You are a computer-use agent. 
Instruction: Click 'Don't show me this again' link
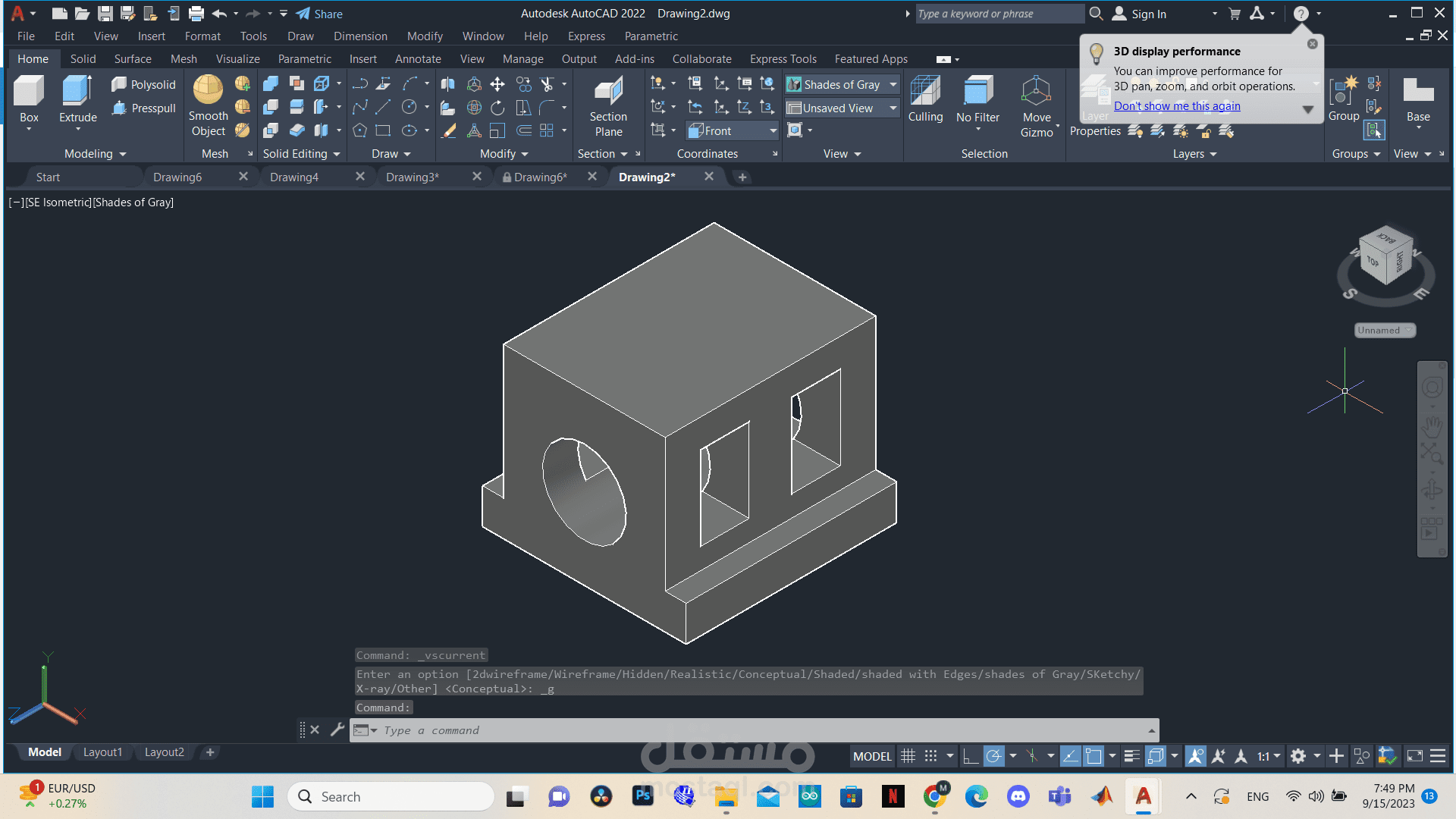tap(1177, 106)
